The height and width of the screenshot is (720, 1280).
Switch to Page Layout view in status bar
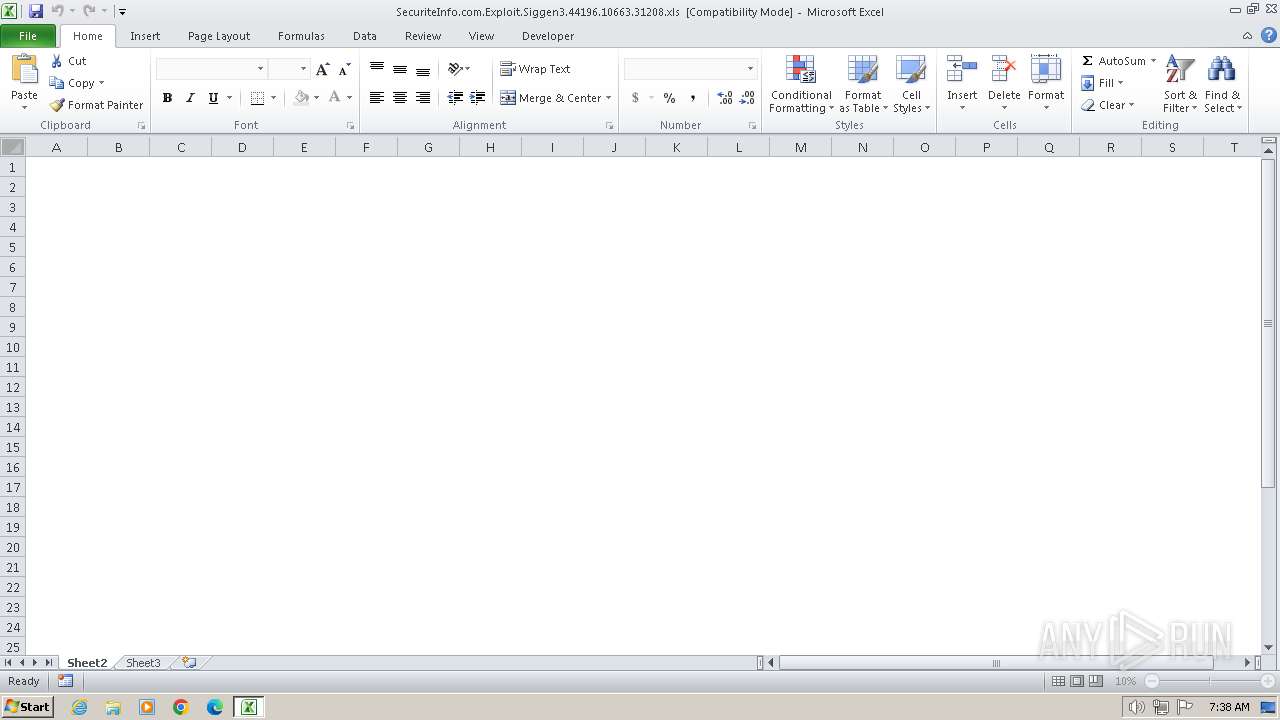1077,681
